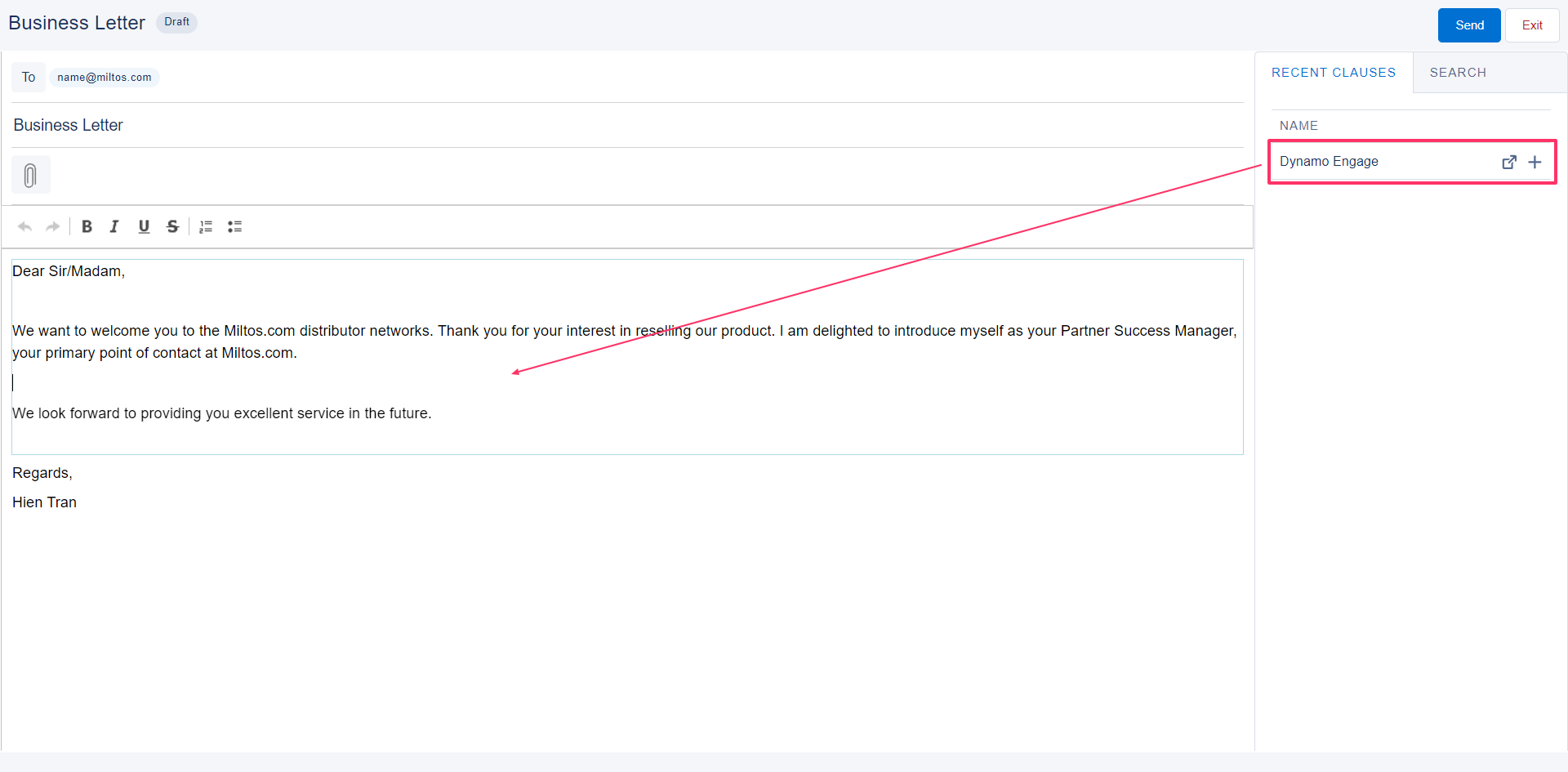The height and width of the screenshot is (772, 1568).
Task: Toggle bold formatting
Action: tap(87, 226)
